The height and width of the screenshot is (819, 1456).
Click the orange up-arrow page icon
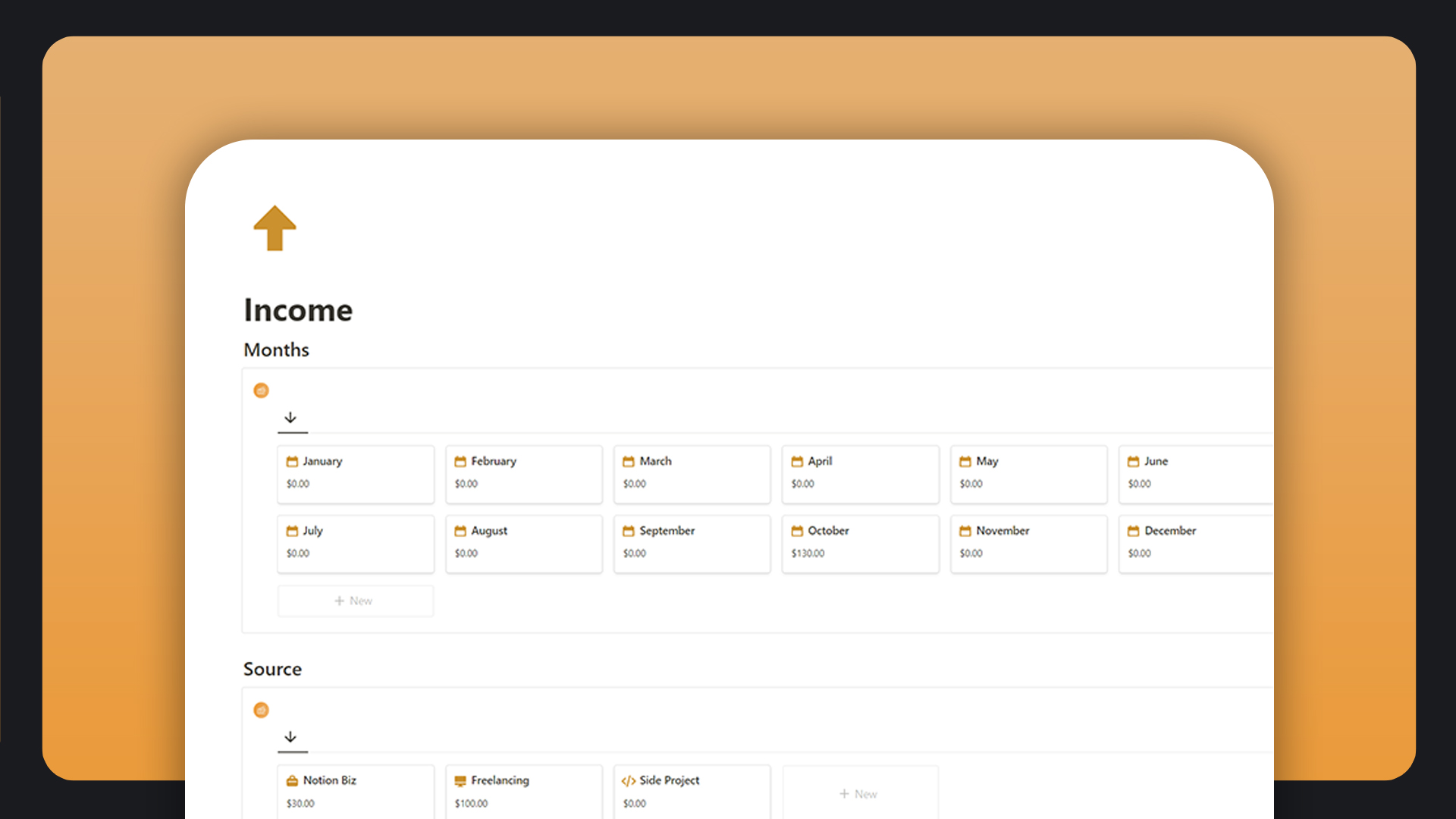click(275, 227)
